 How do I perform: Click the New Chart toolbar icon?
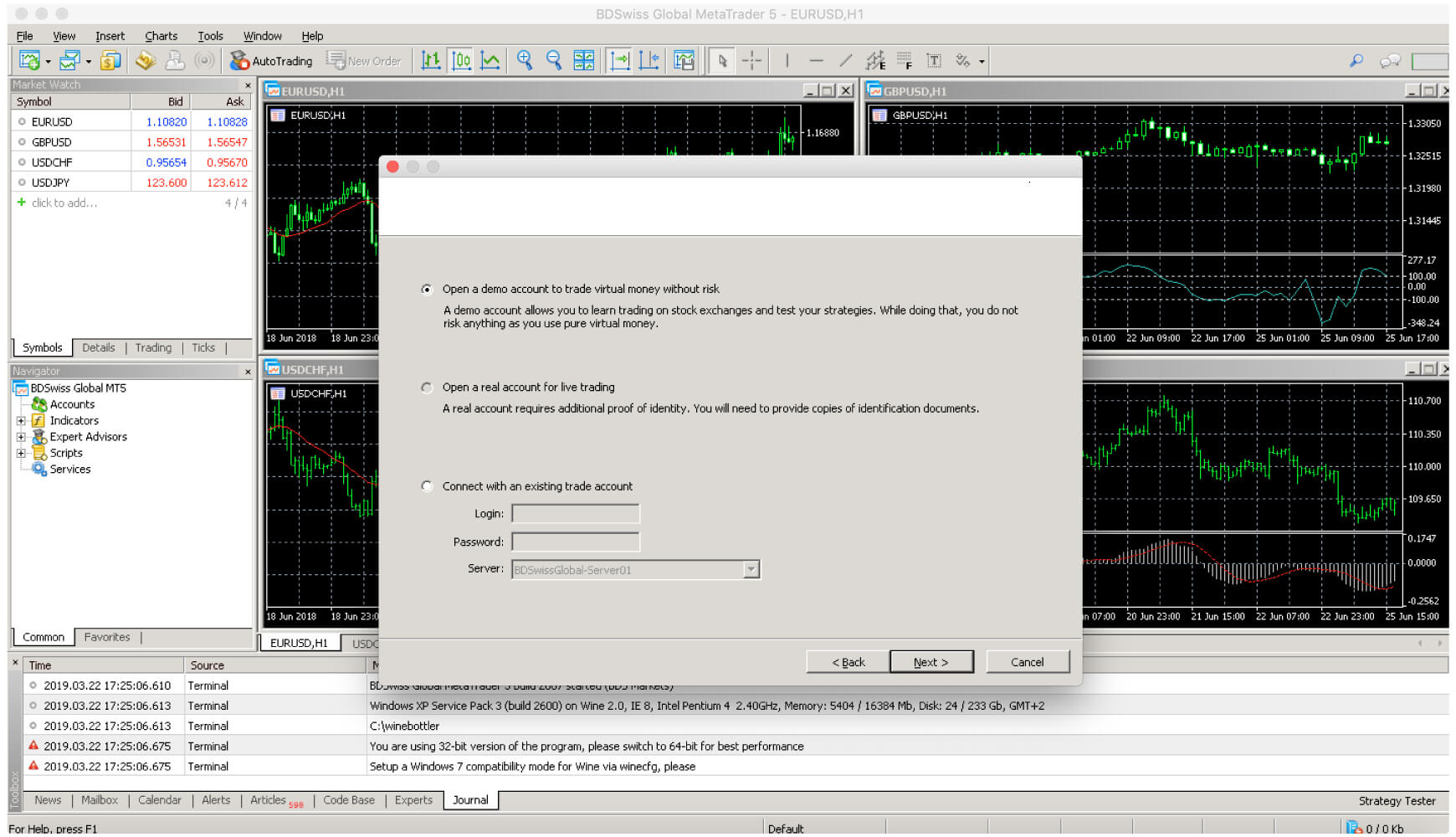pos(29,60)
